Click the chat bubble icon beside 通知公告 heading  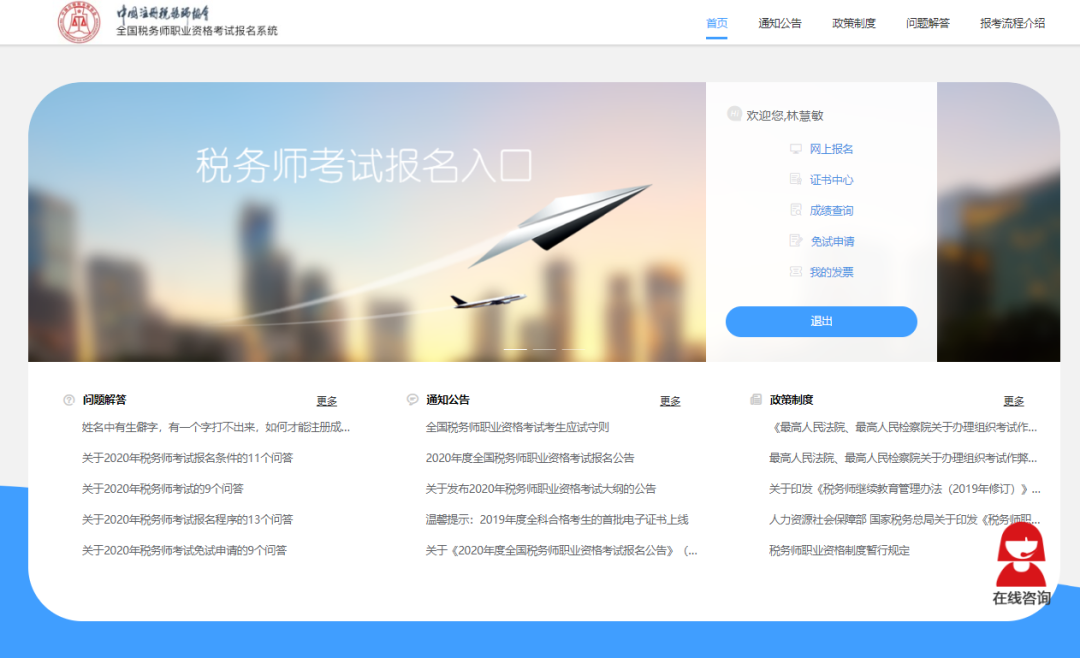coord(413,400)
